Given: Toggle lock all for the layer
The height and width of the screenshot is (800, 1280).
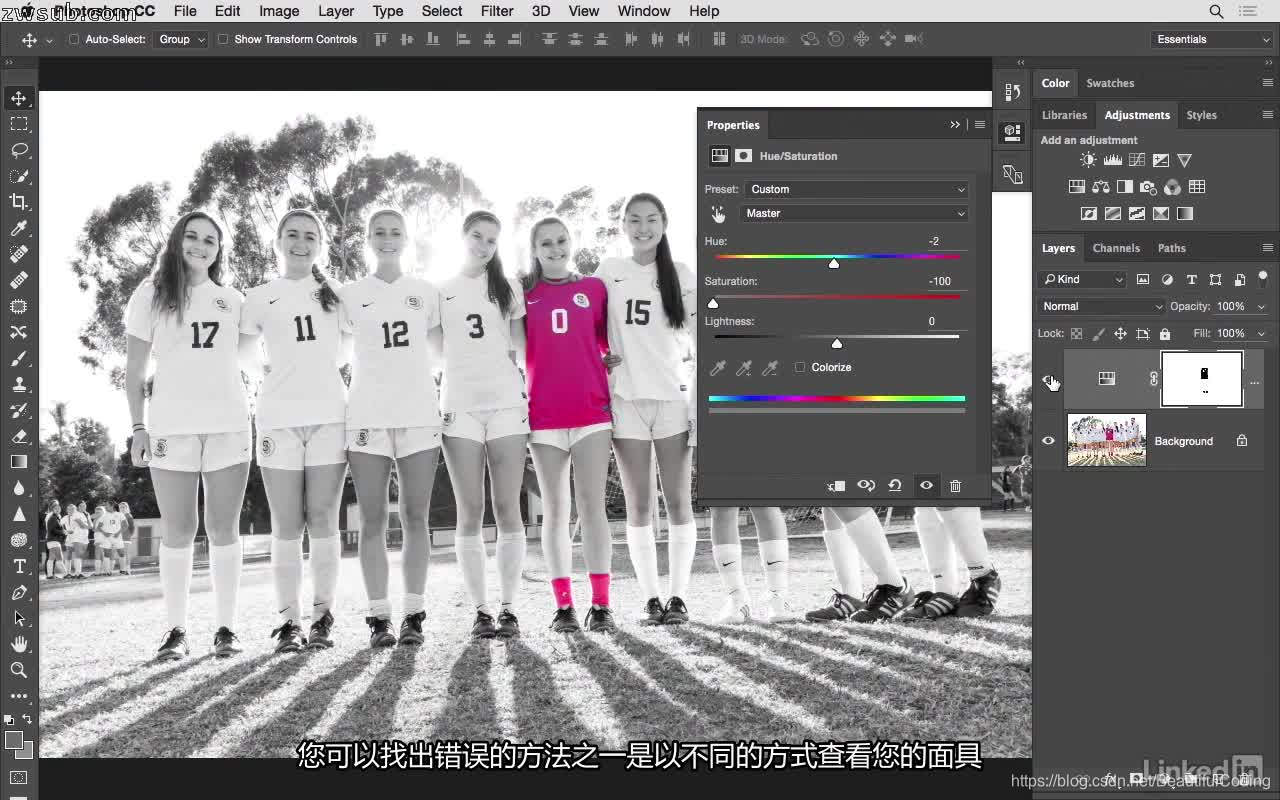Looking at the screenshot, I should pyautogui.click(x=1164, y=333).
